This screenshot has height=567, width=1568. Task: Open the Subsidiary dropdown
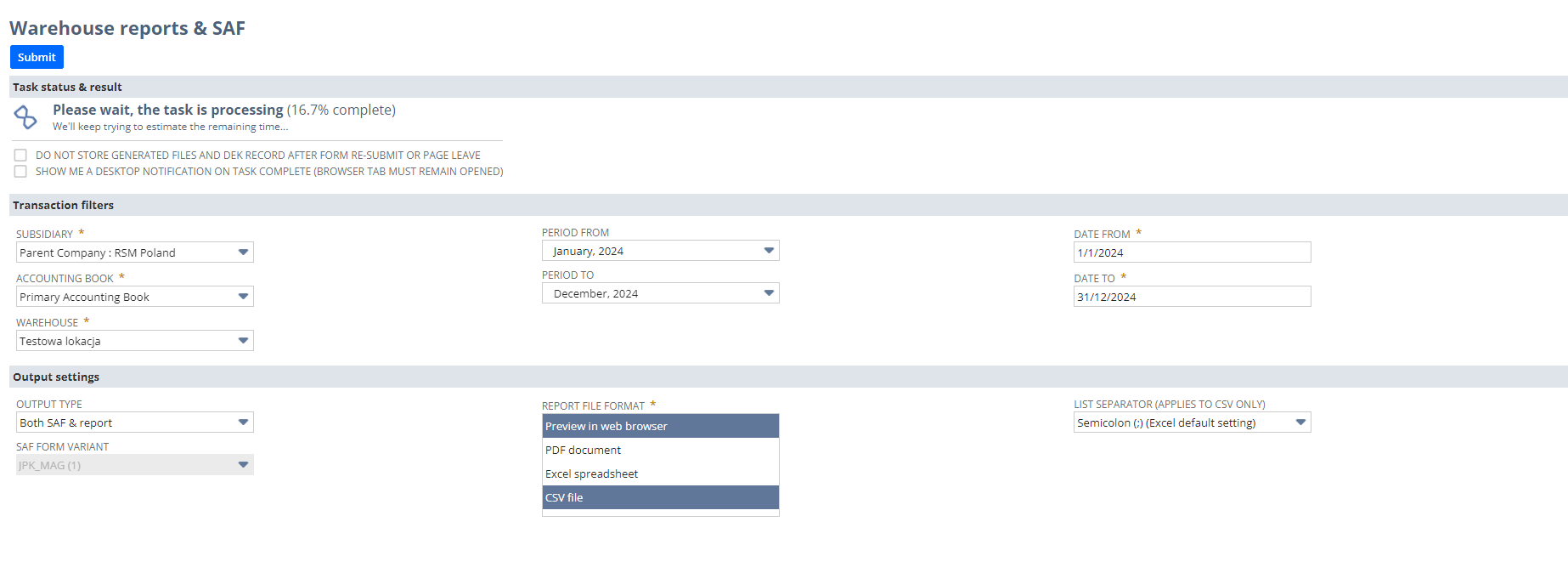pyautogui.click(x=134, y=252)
